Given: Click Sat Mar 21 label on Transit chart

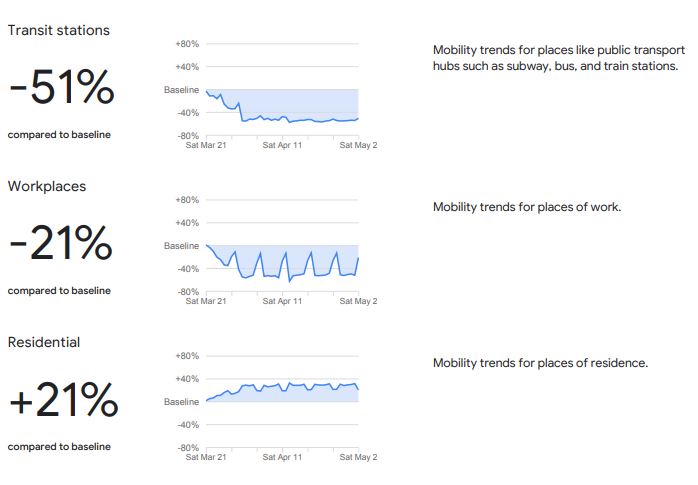Looking at the screenshot, I should (x=206, y=145).
